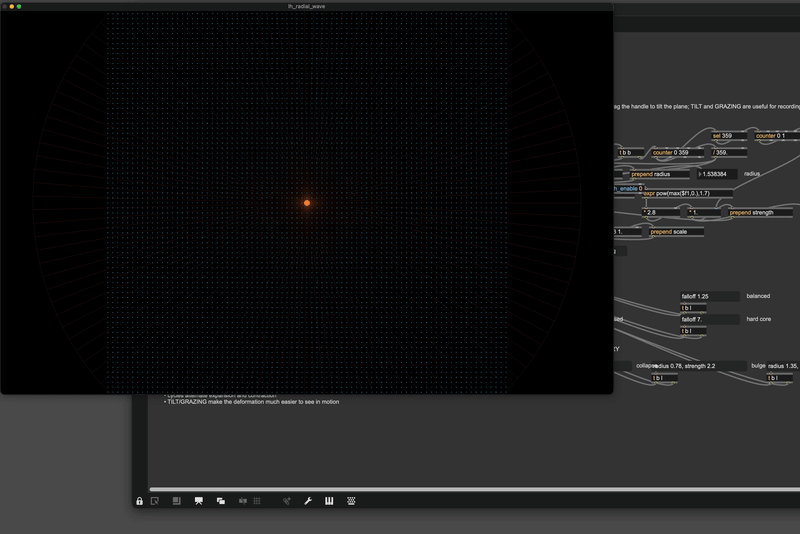Viewport: 800px width, 534px height.
Task: Click the 'bulge' comment label
Action: (758, 366)
